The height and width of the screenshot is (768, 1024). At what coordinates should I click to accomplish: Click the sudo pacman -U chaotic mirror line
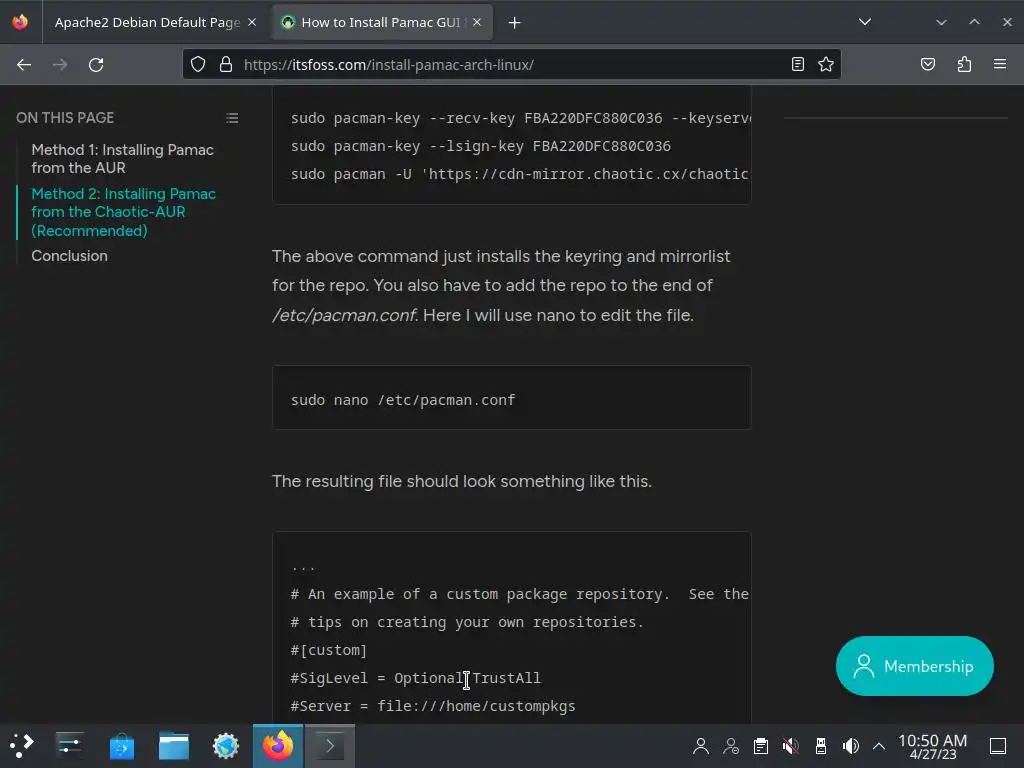[520, 174]
